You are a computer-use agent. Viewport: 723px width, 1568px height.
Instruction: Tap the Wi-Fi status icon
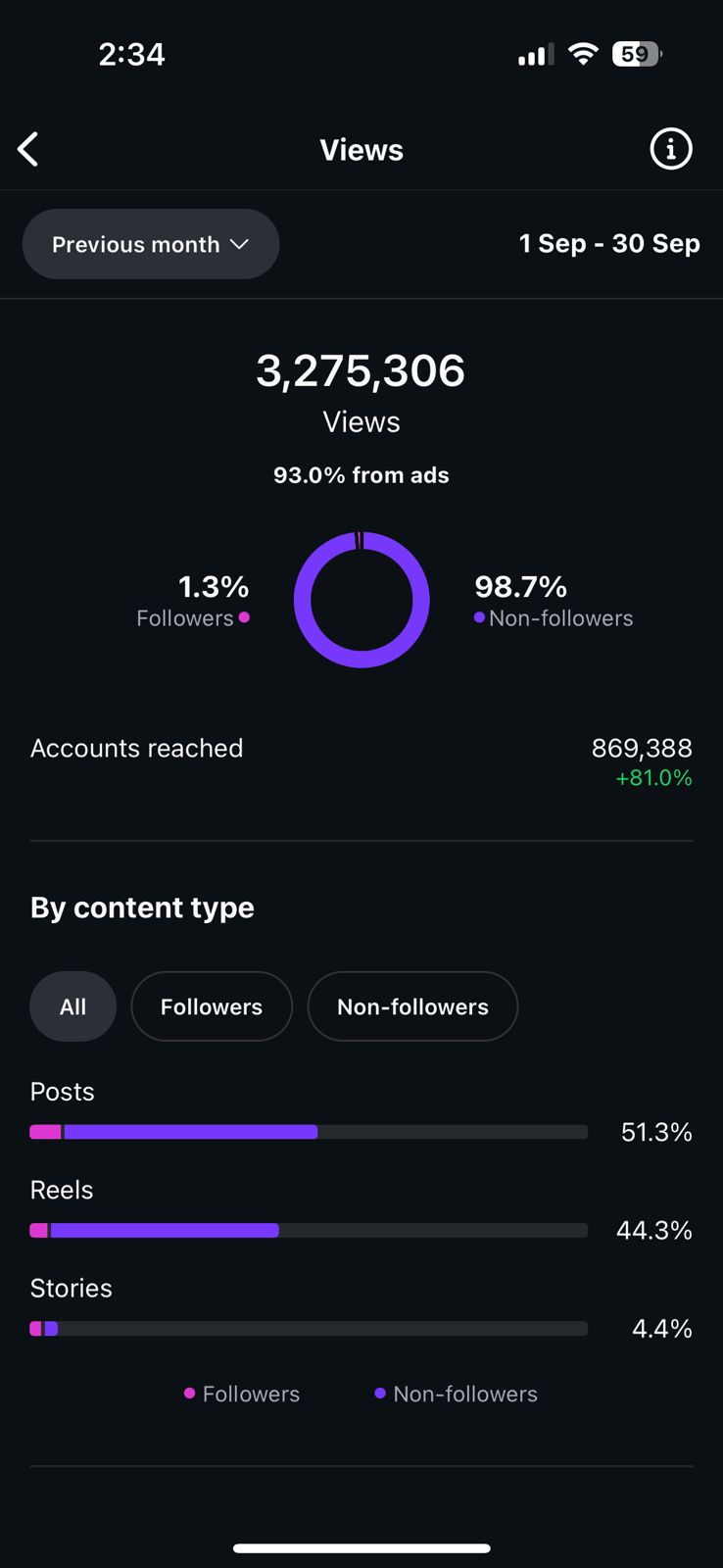click(583, 54)
